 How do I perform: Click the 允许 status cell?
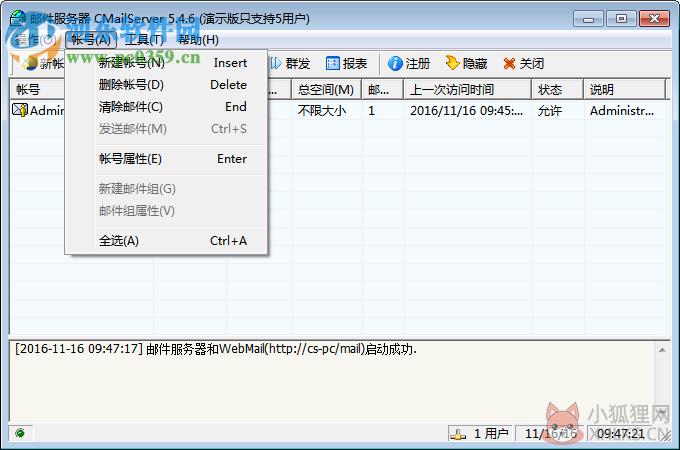click(x=549, y=111)
